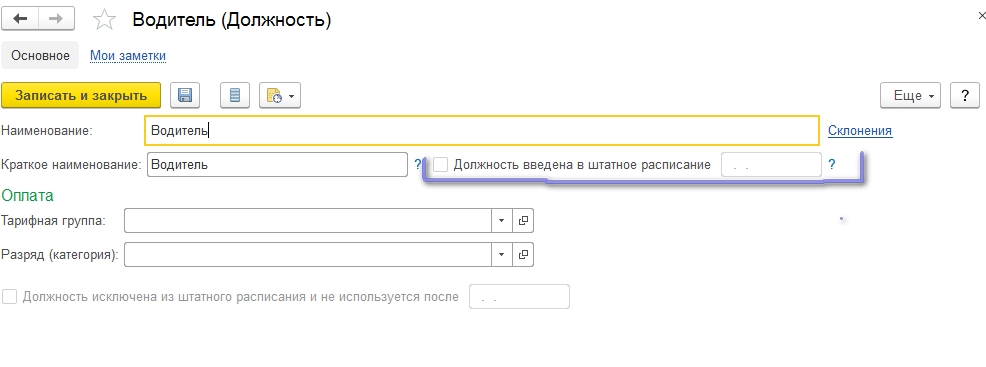
Task: Expand the Разряд (категория) dropdown arrow
Action: coord(502,255)
